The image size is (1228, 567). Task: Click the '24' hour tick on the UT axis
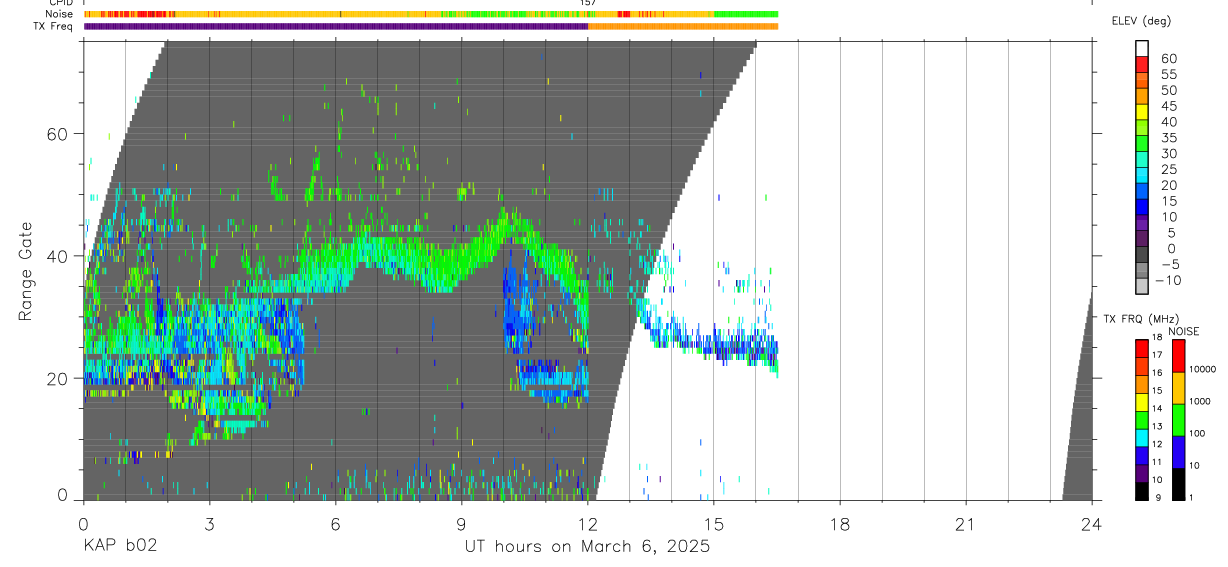(x=1092, y=525)
